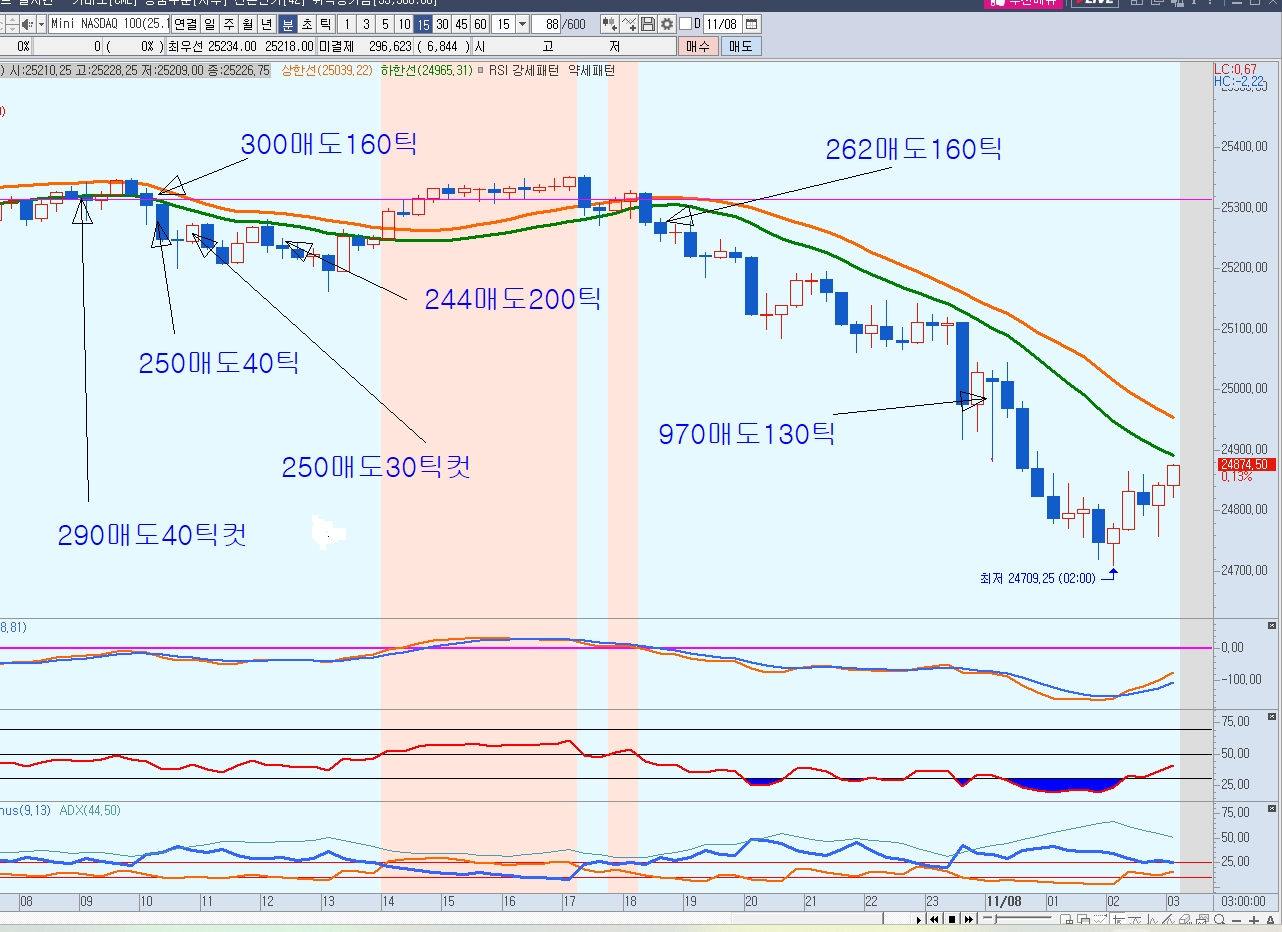1282x932 pixels.
Task: Click the 매도 sell button
Action: click(x=741, y=46)
